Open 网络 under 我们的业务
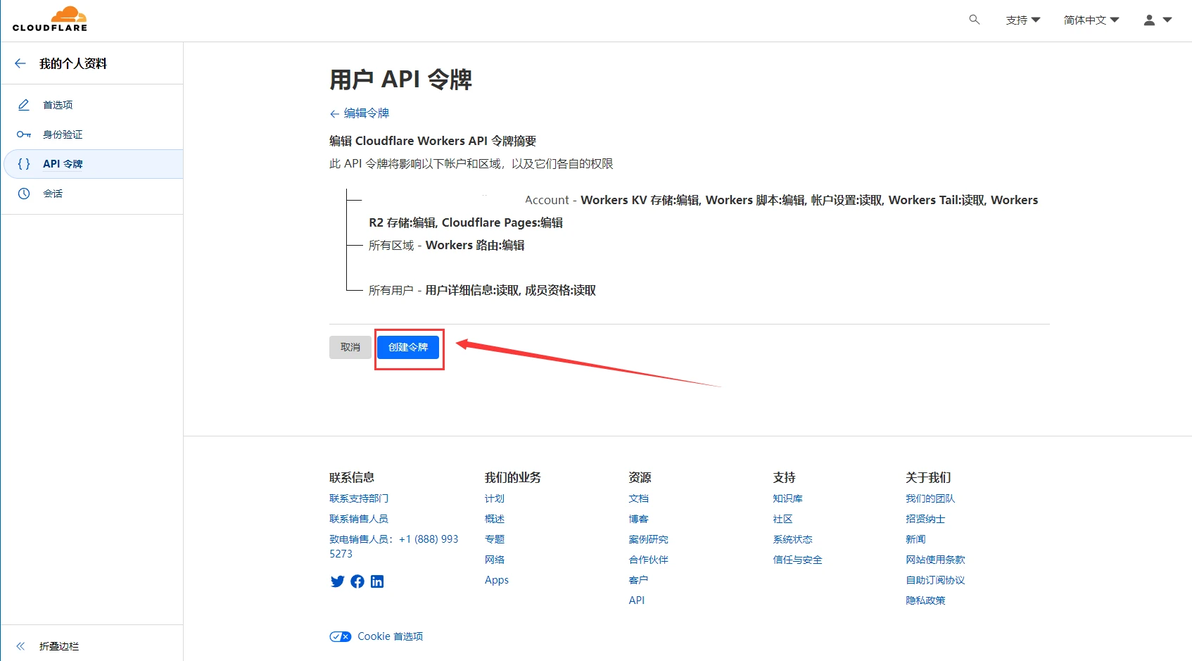Viewport: 1192px width, 661px height. point(495,560)
